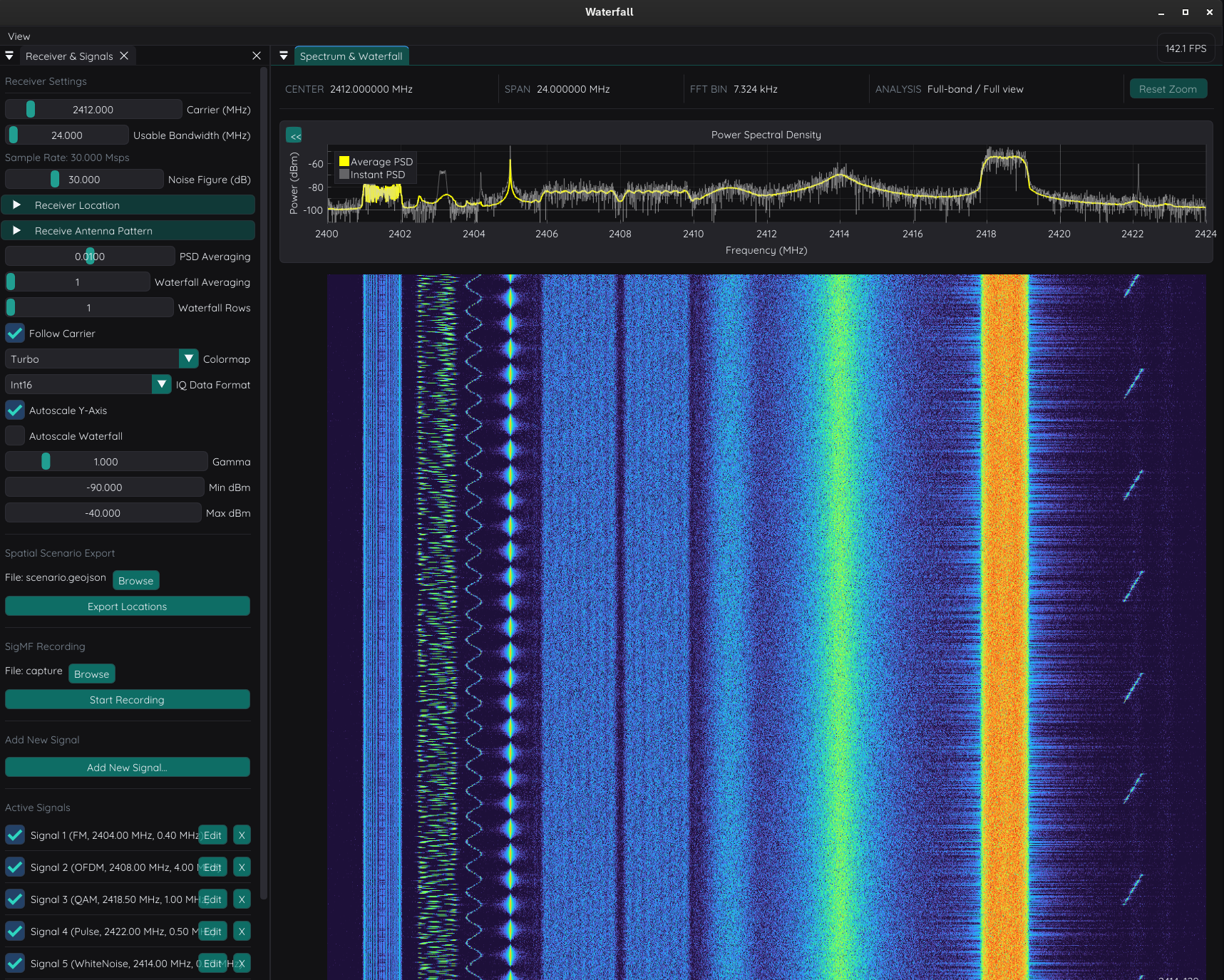
Task: Click the CENTER 2412.000000 MHz readout
Action: tap(349, 89)
